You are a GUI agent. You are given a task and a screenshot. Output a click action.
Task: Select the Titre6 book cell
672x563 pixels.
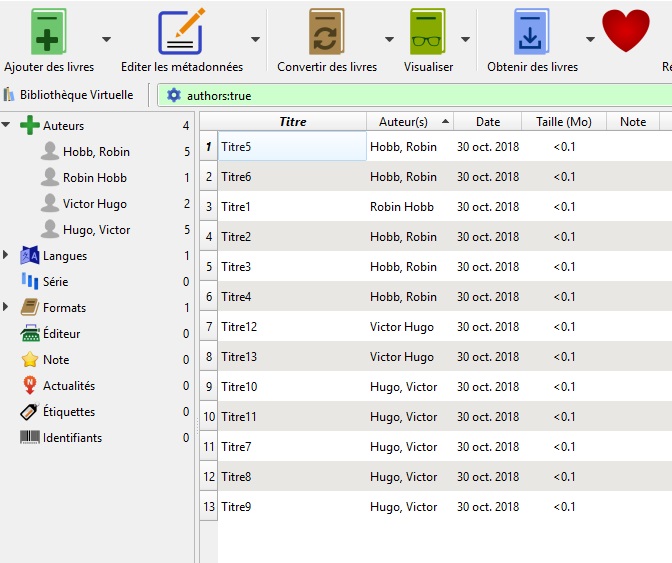[x=292, y=177]
